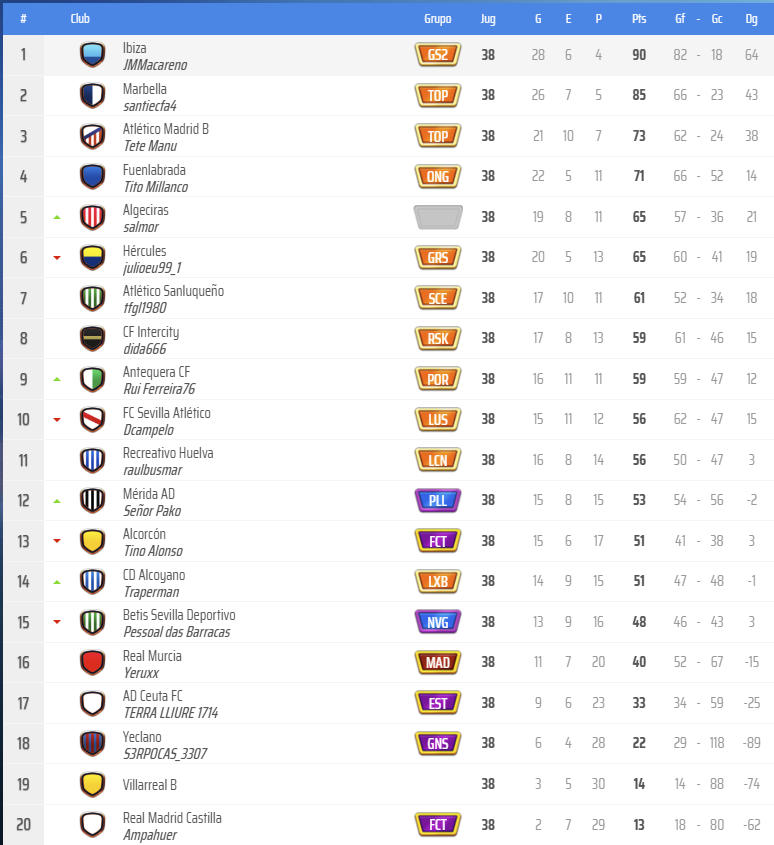Screen dimensions: 774x845
Task: Click the Real Madrid Castilla crest icon
Action: [92, 825]
